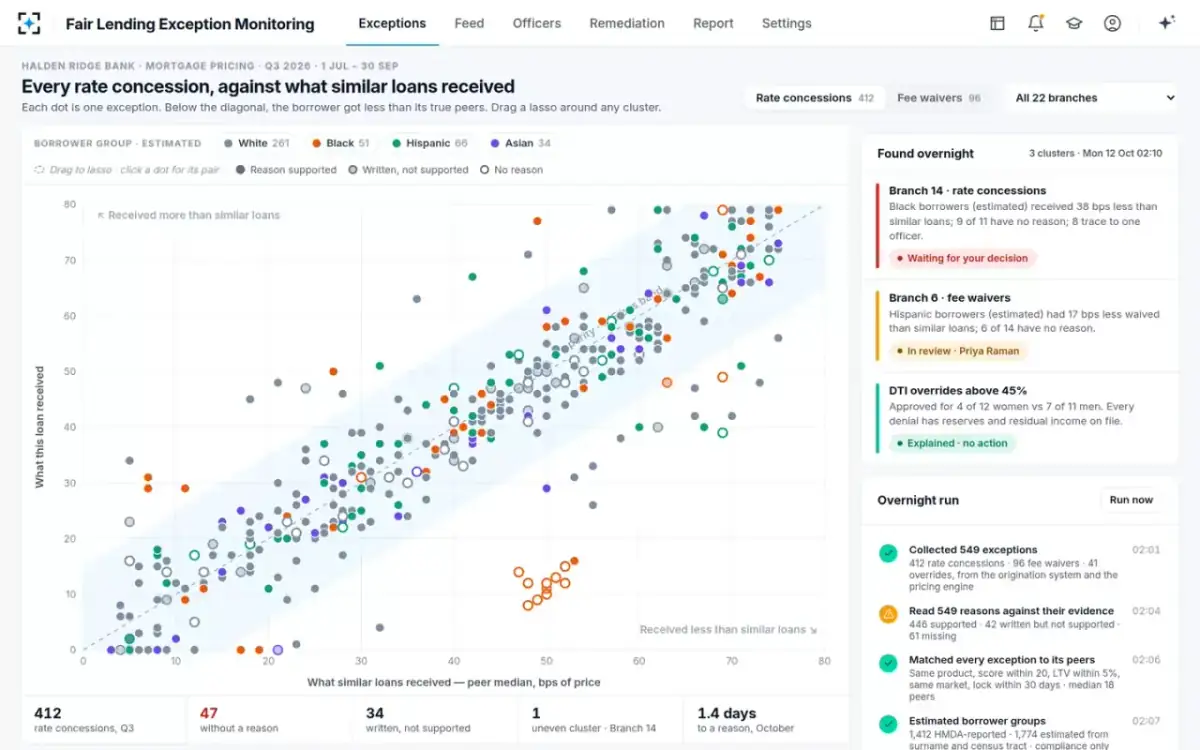Click the 1.4 days to a reason stat
Screen dimensions: 1200x750
point(766,720)
